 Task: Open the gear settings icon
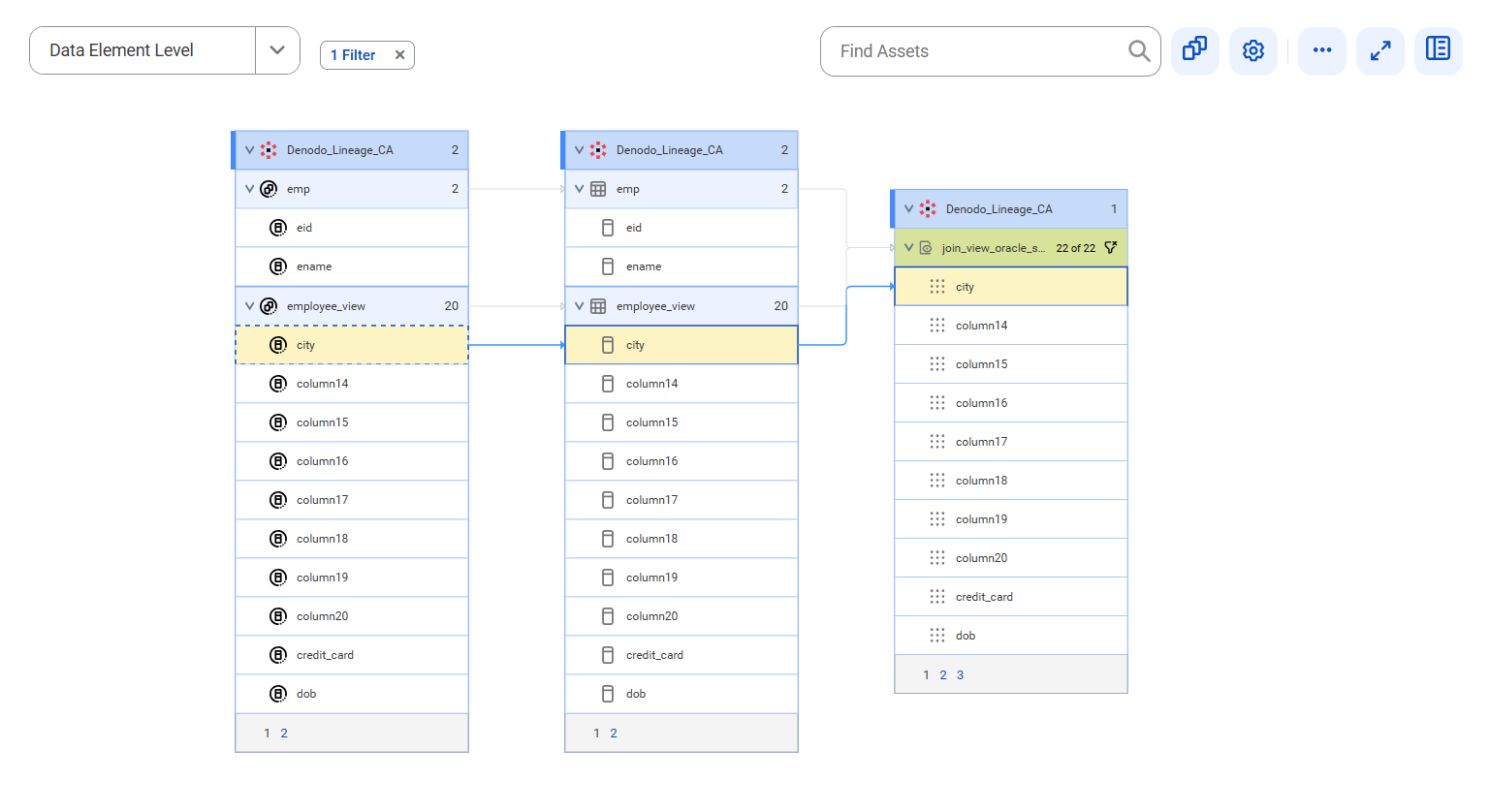pos(1253,50)
